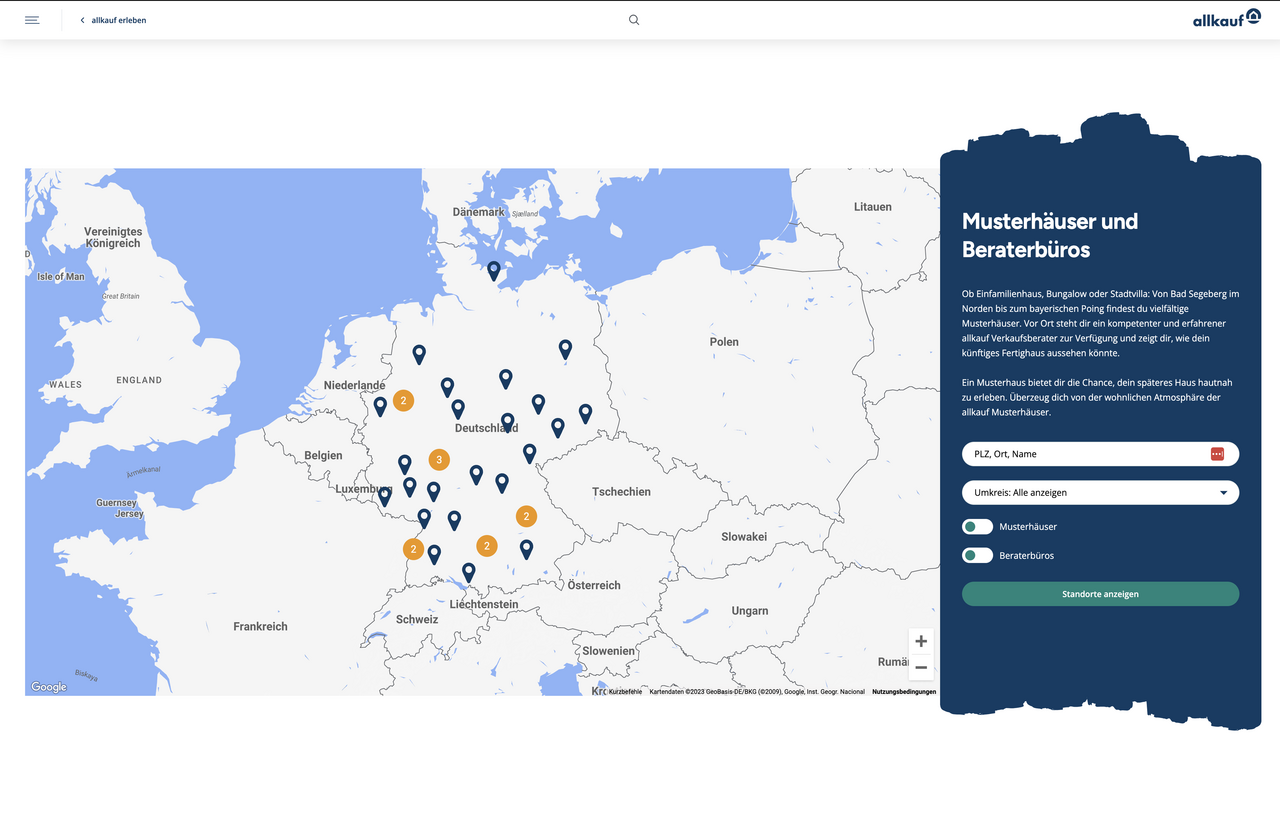The image size is (1280, 828).
Task: Open the Nutzungsbedingungen link on map
Action: [x=904, y=692]
